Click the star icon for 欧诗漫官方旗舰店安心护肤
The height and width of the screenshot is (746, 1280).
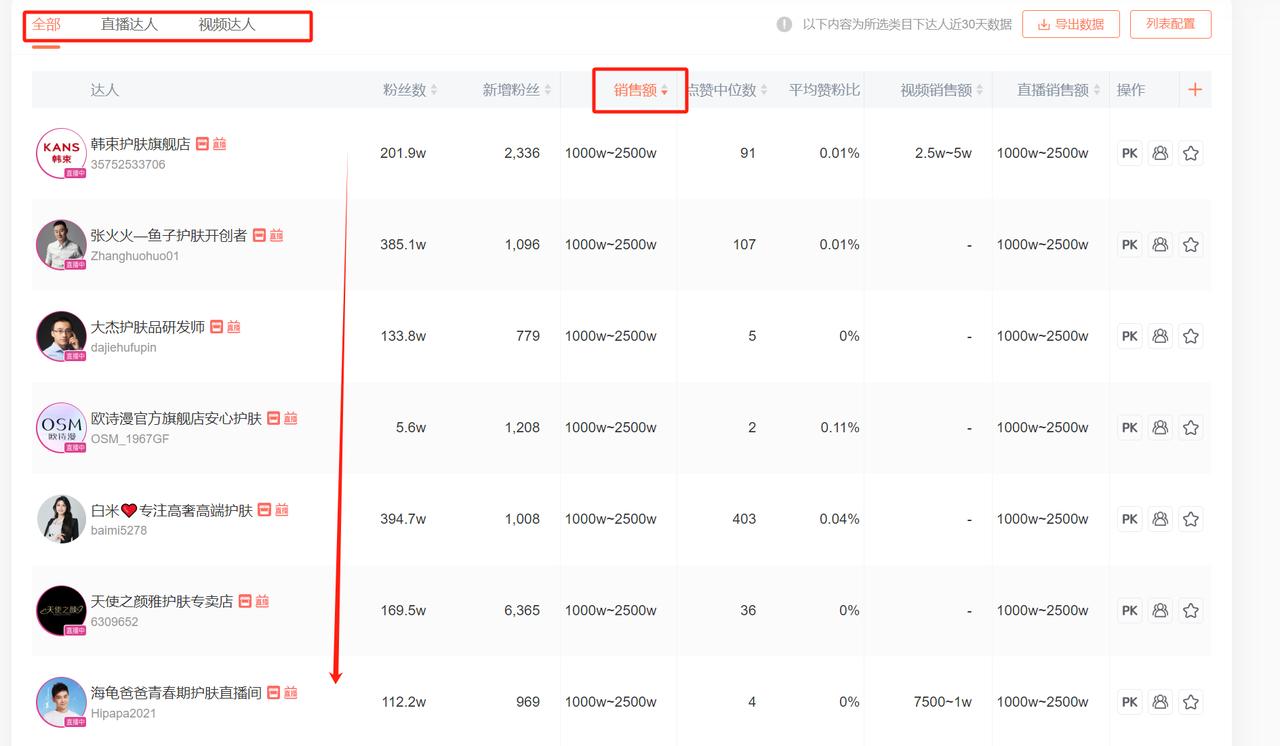point(1191,427)
